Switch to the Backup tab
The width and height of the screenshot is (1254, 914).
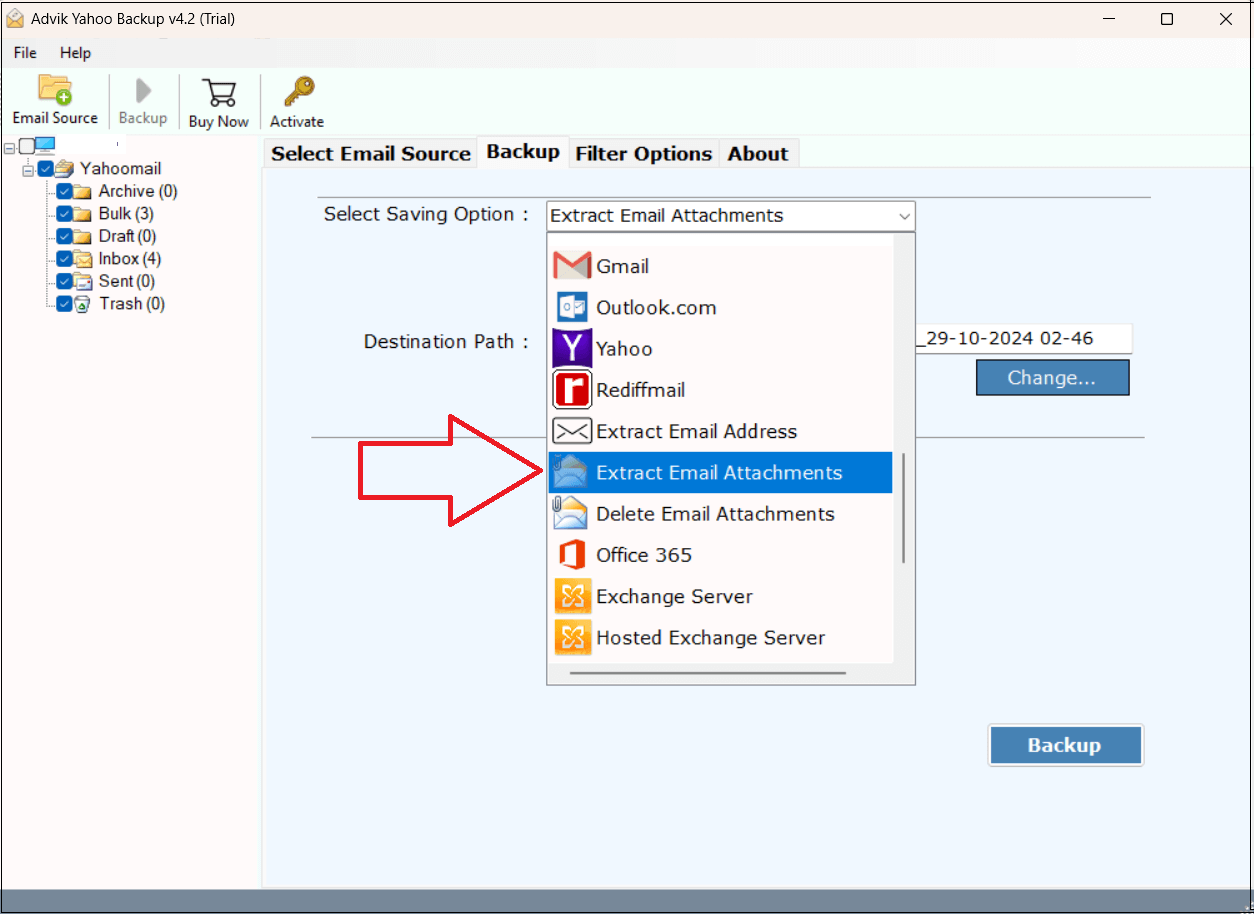523,152
